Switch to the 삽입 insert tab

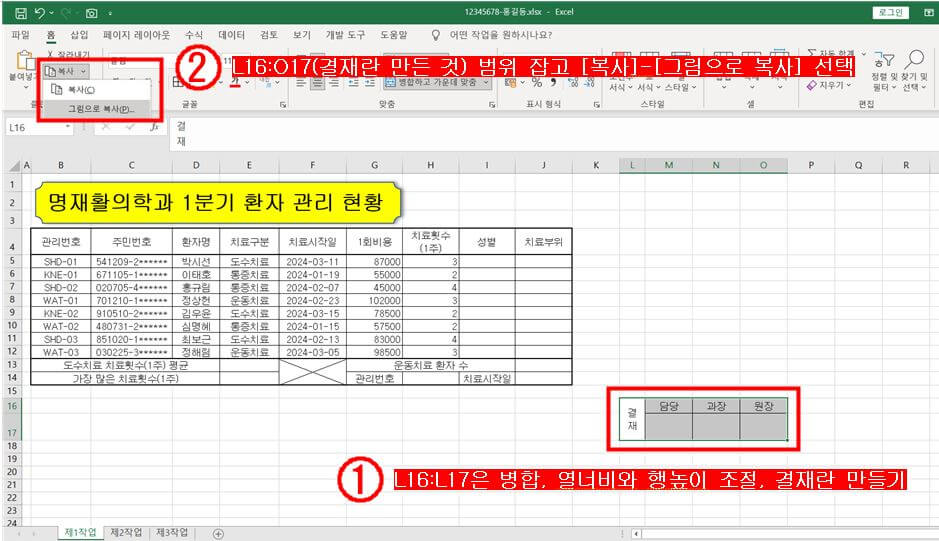coord(79,35)
